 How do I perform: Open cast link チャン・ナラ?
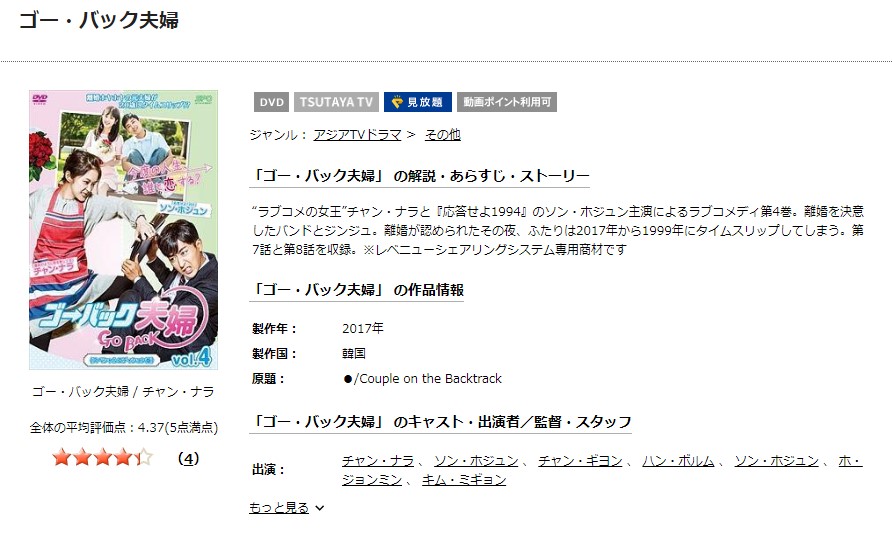378,460
